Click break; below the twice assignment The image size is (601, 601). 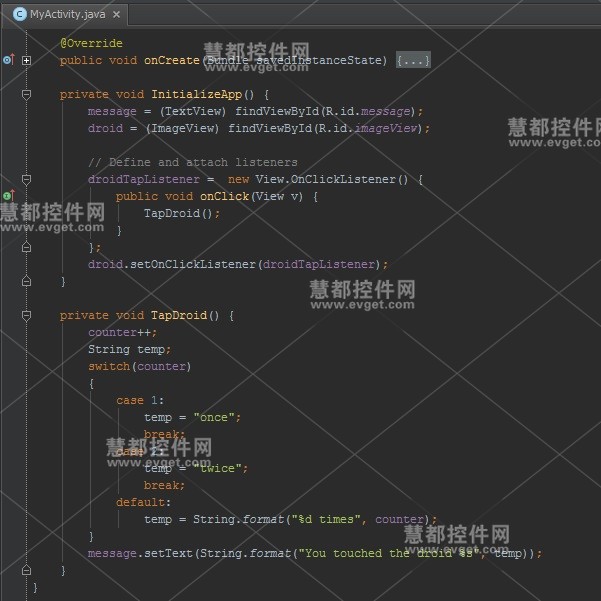[164, 485]
